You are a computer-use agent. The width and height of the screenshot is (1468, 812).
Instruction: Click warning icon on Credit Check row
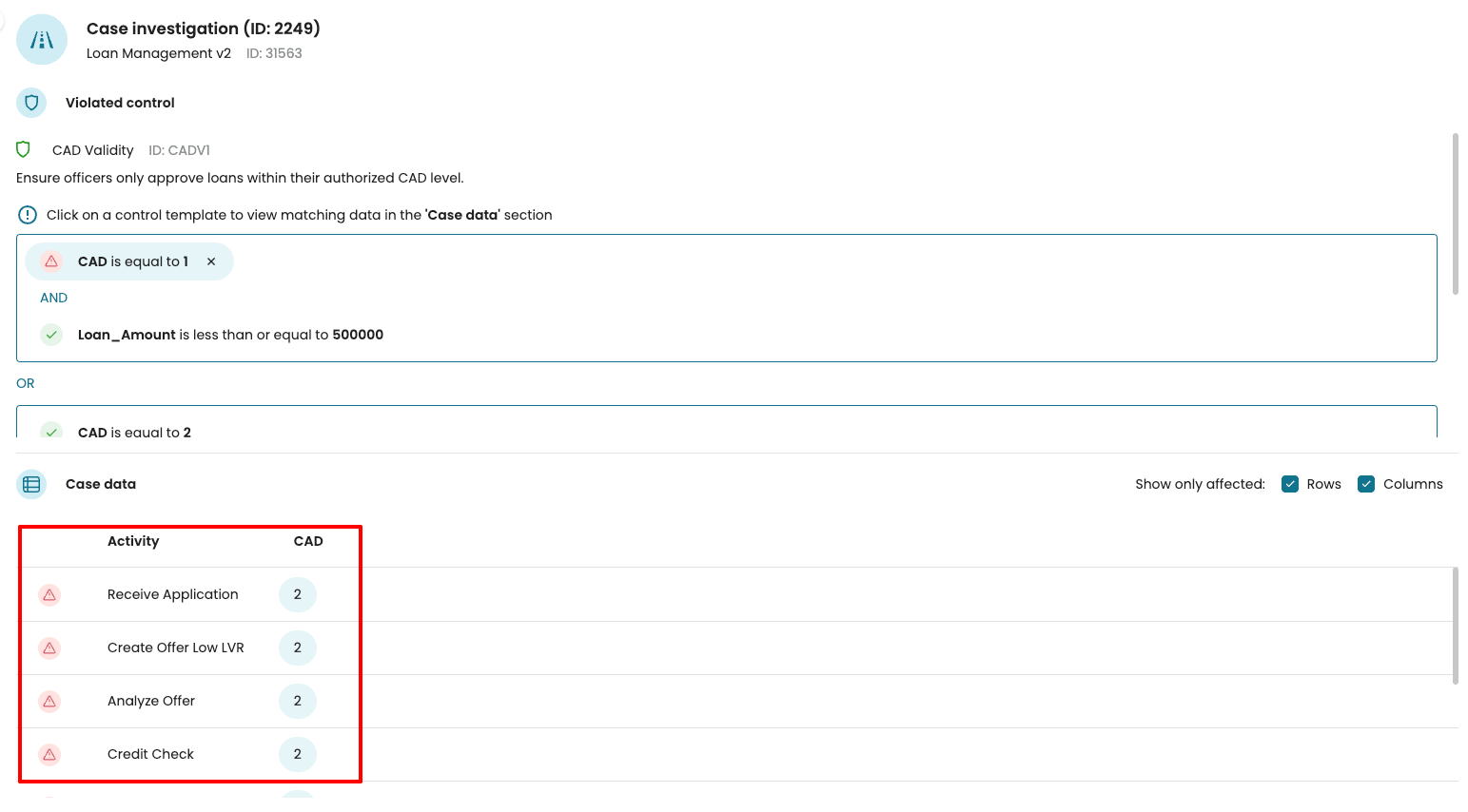click(x=49, y=754)
